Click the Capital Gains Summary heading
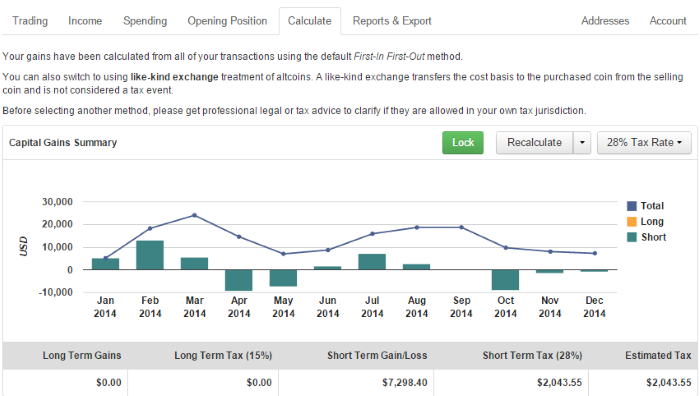Image resolution: width=700 pixels, height=396 pixels. [x=63, y=143]
